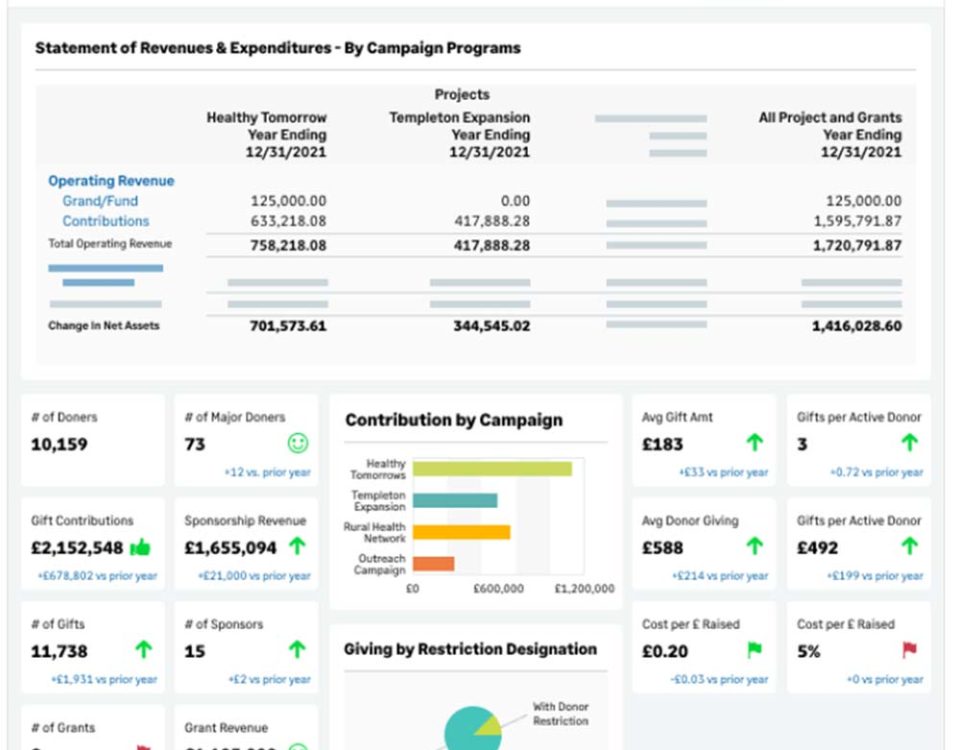Click '+0 vs prior year' link
The height and width of the screenshot is (750, 960).
point(885,679)
